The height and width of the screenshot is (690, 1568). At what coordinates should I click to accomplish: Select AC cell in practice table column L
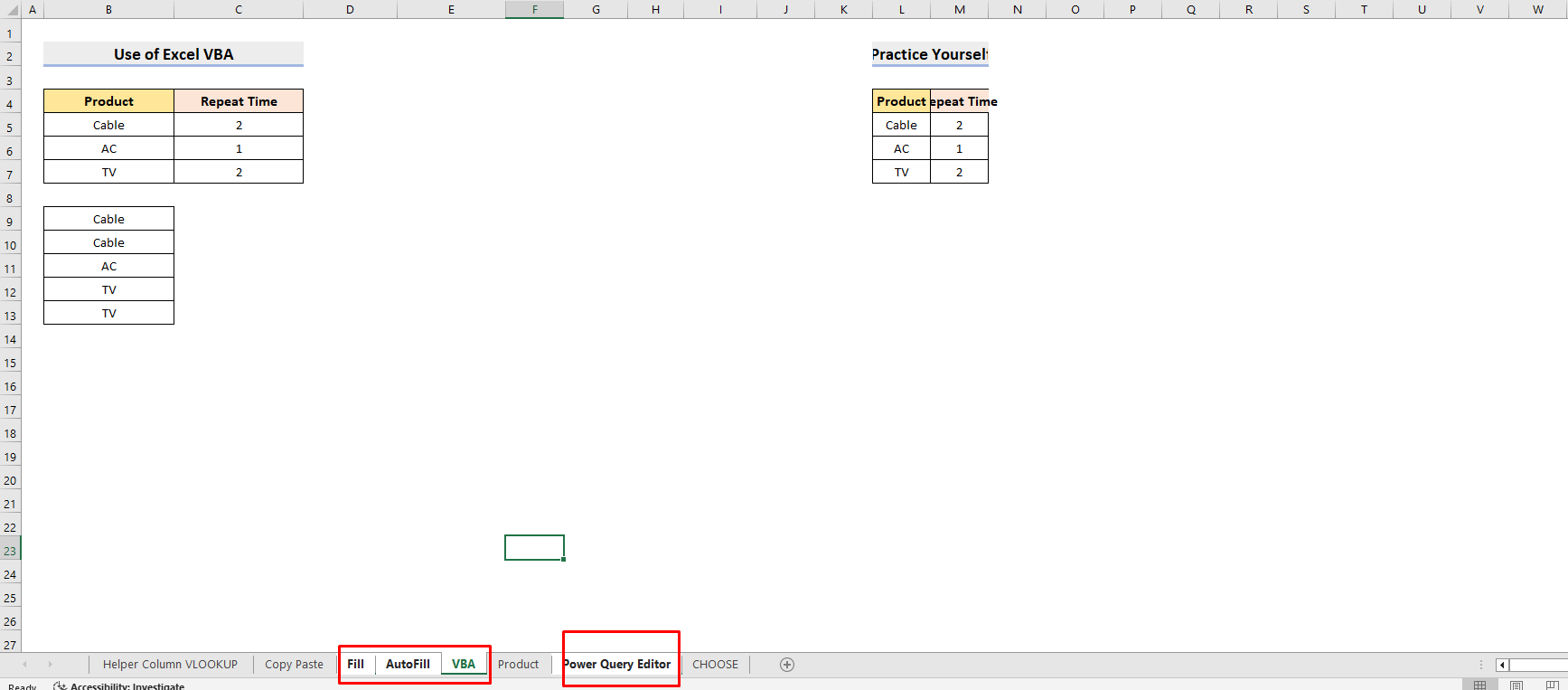(901, 148)
